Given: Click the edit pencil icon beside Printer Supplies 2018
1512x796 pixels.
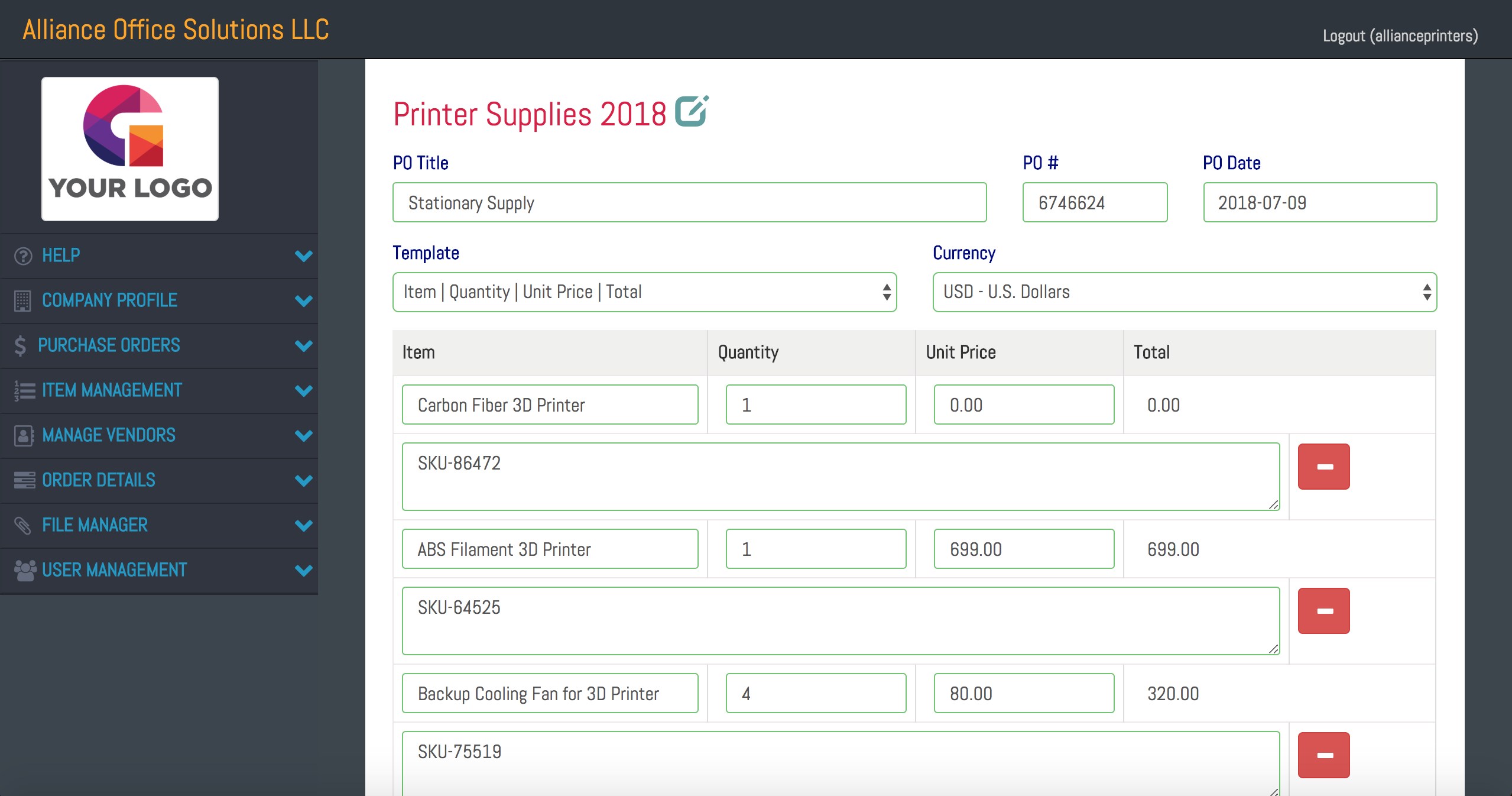Looking at the screenshot, I should tap(691, 112).
